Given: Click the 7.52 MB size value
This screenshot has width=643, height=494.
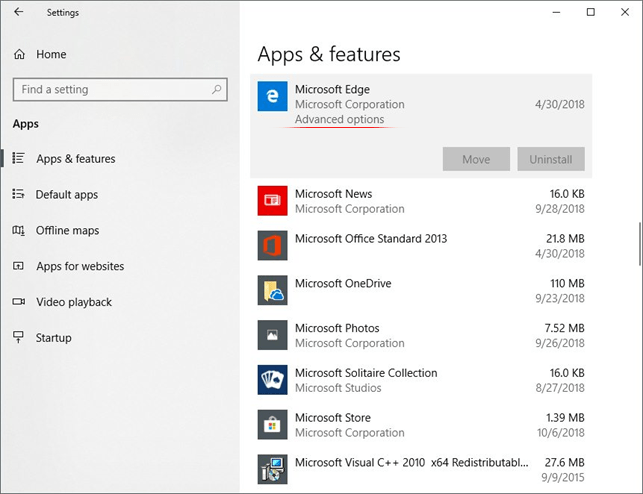Looking at the screenshot, I should pos(564,328).
